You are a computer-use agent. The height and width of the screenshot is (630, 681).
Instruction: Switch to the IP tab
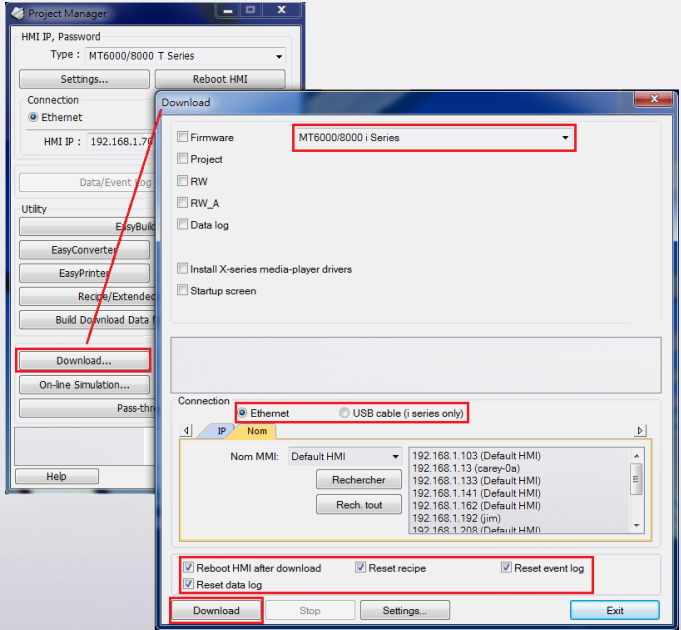(x=221, y=431)
